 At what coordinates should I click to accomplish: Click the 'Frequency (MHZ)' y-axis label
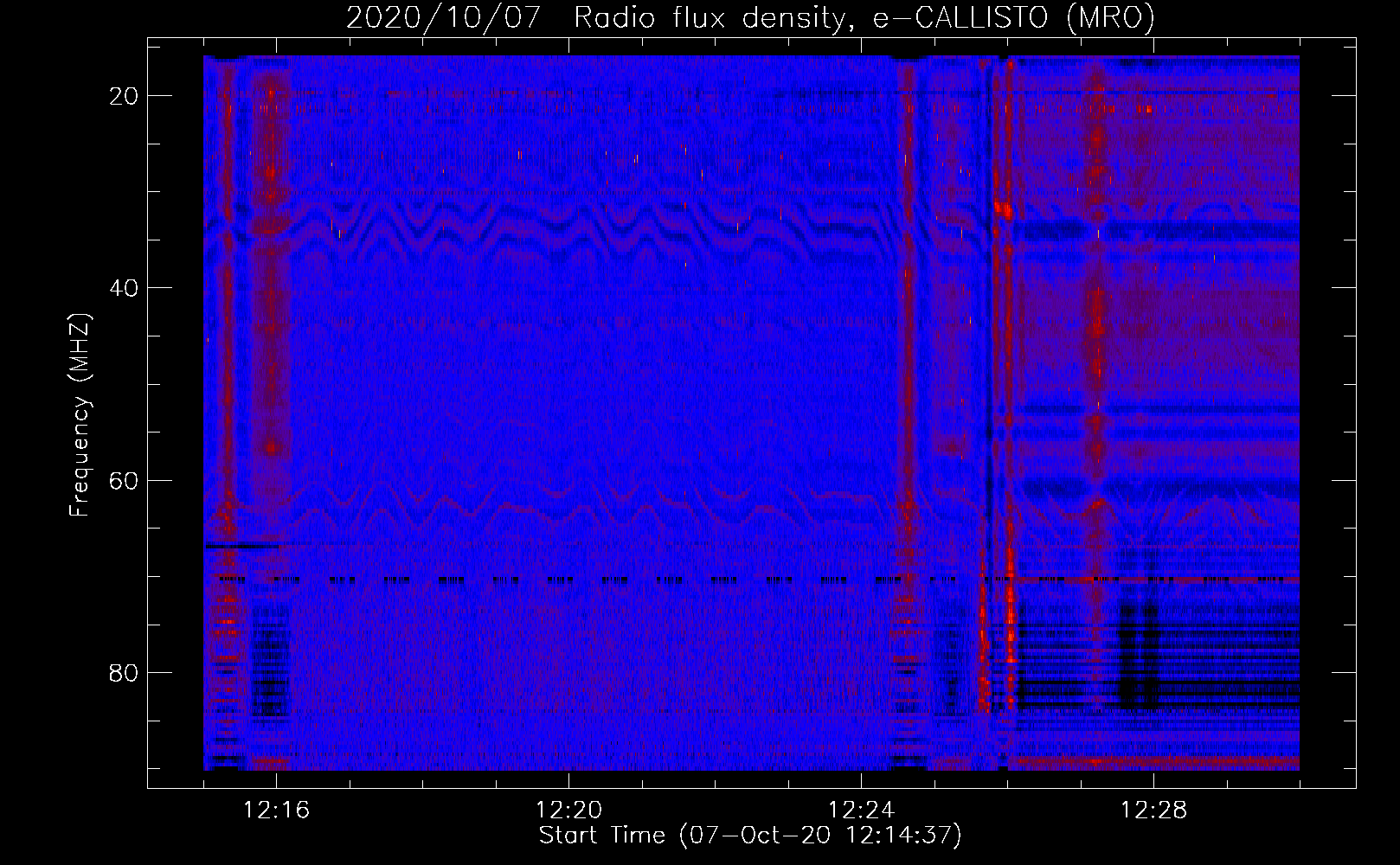(80, 415)
